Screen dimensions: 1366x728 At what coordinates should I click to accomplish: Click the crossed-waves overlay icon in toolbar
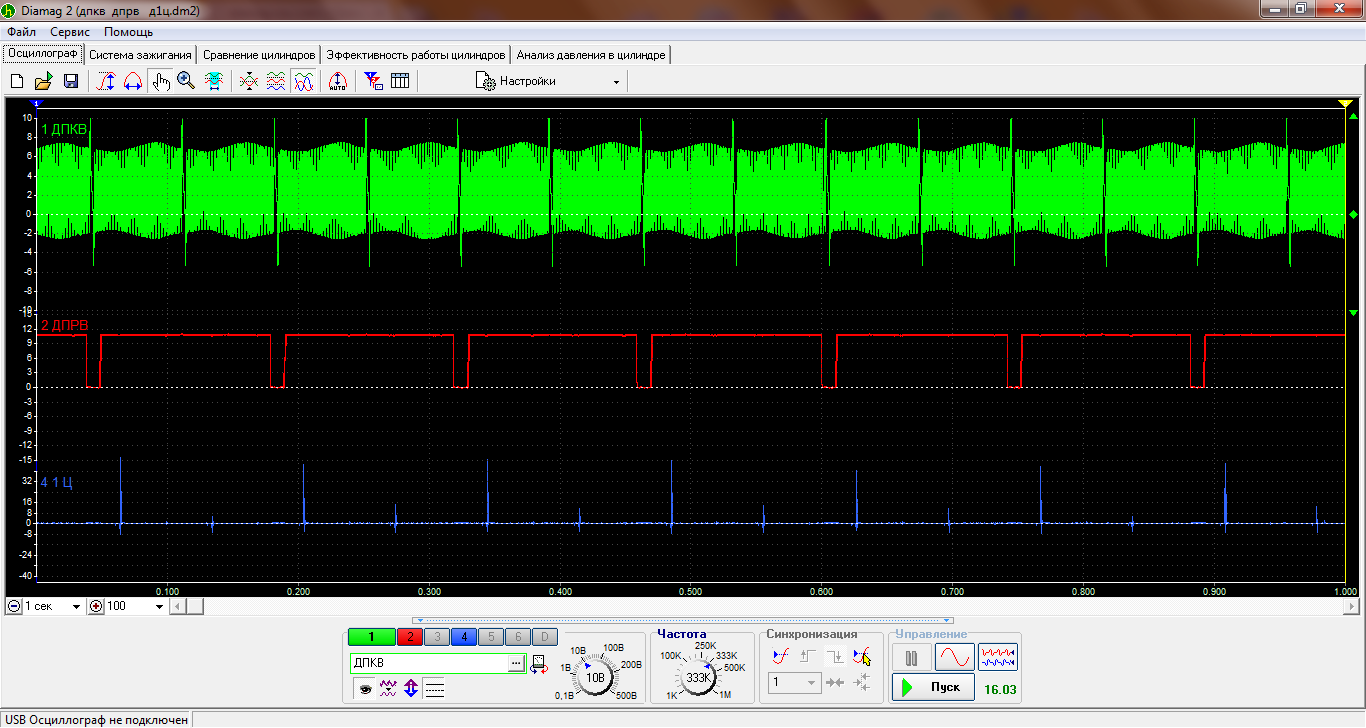point(250,81)
